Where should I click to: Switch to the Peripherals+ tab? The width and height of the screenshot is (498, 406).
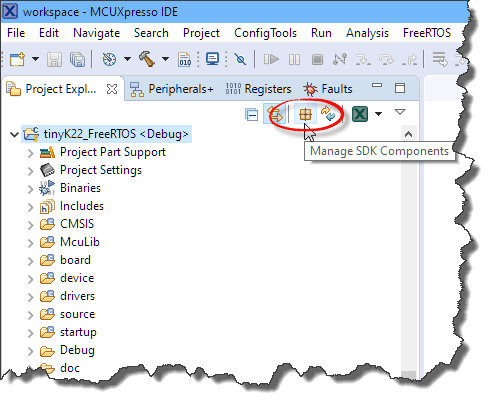[x=172, y=89]
